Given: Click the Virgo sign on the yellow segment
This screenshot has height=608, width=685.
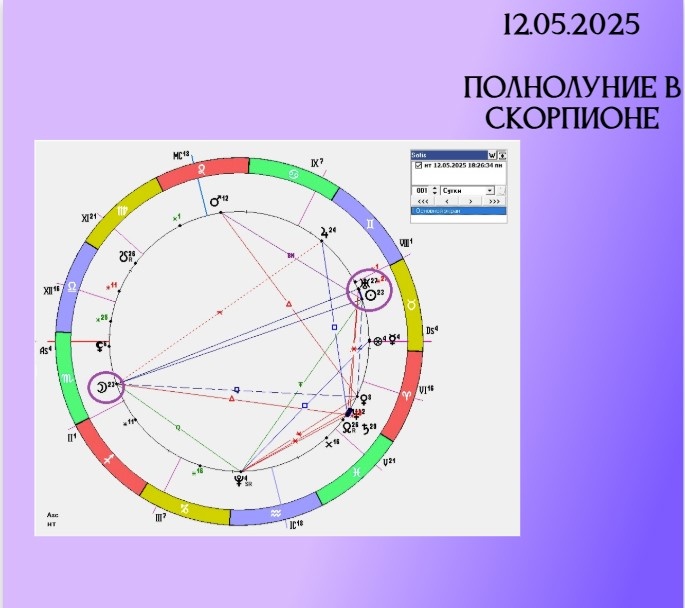Looking at the screenshot, I should pyautogui.click(x=121, y=211).
